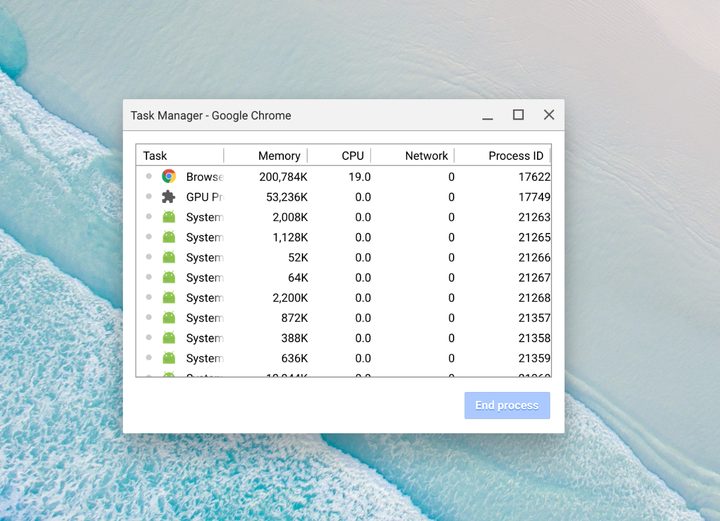Click memory value 52K
Image resolution: width=720 pixels, height=521 pixels.
tap(298, 258)
